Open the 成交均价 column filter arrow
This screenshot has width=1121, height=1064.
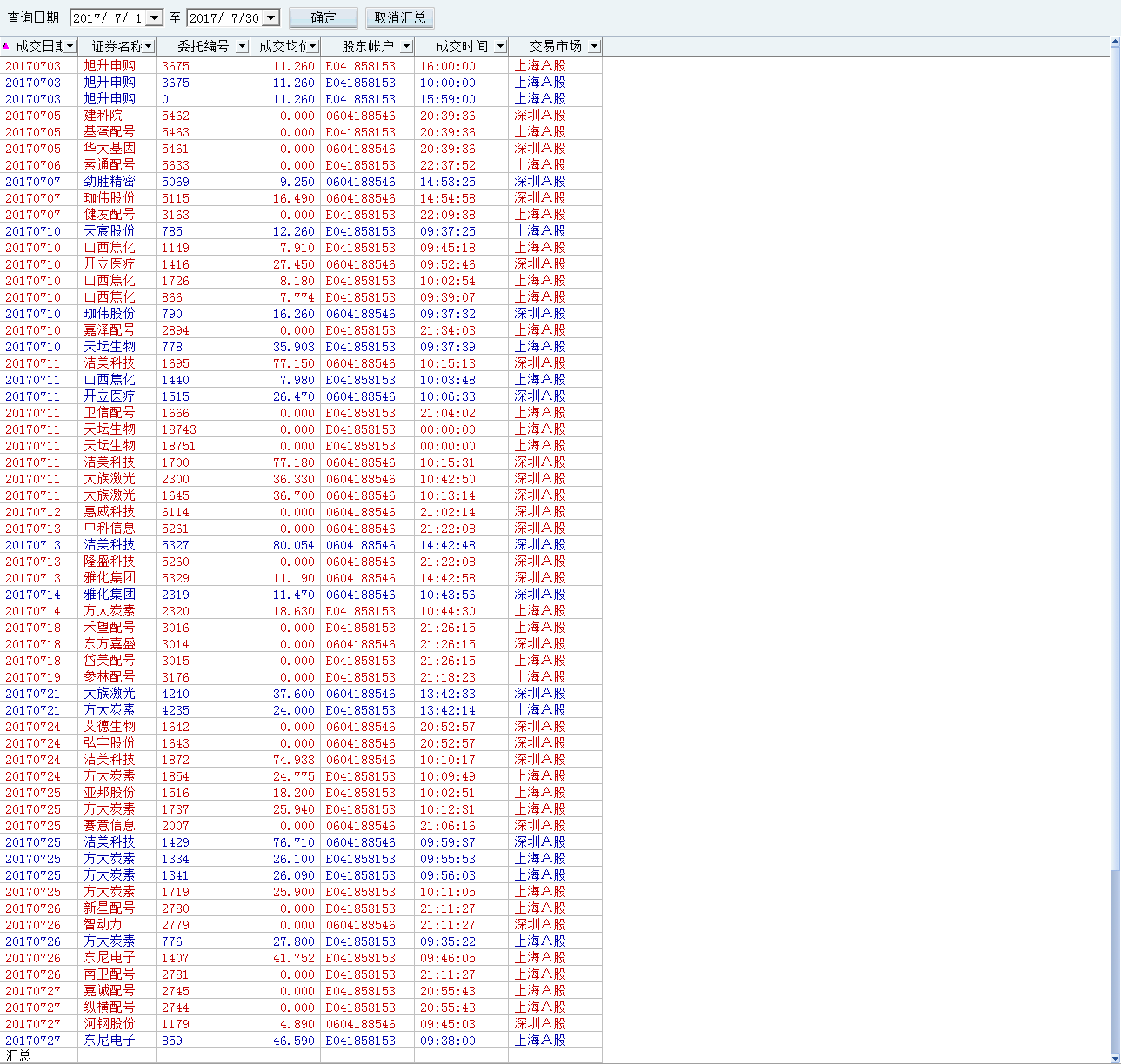click(x=312, y=46)
